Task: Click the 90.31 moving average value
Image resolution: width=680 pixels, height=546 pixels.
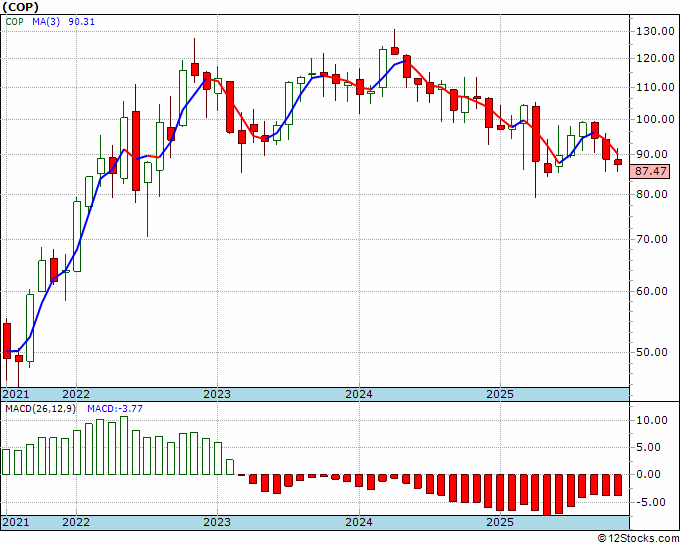Action: (82, 22)
